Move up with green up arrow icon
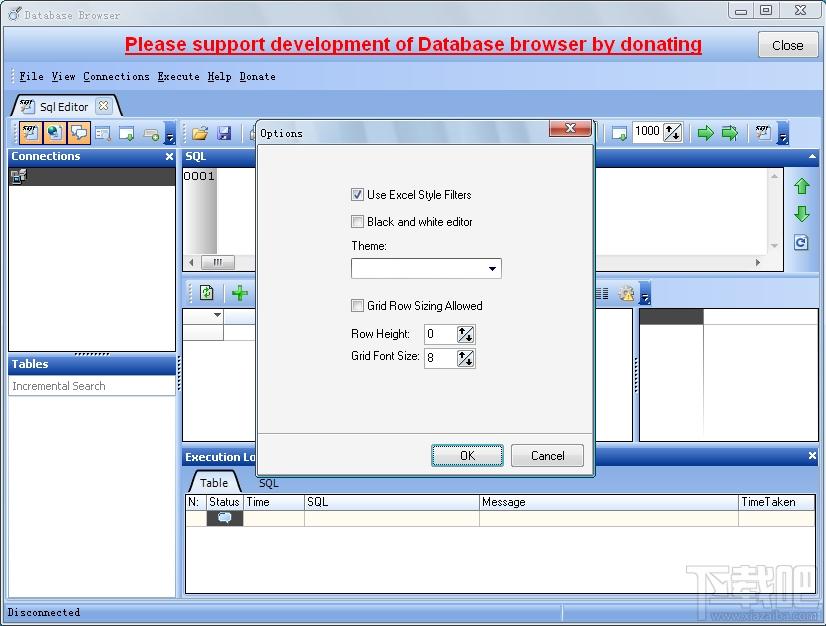The height and width of the screenshot is (626, 826). pyautogui.click(x=802, y=186)
